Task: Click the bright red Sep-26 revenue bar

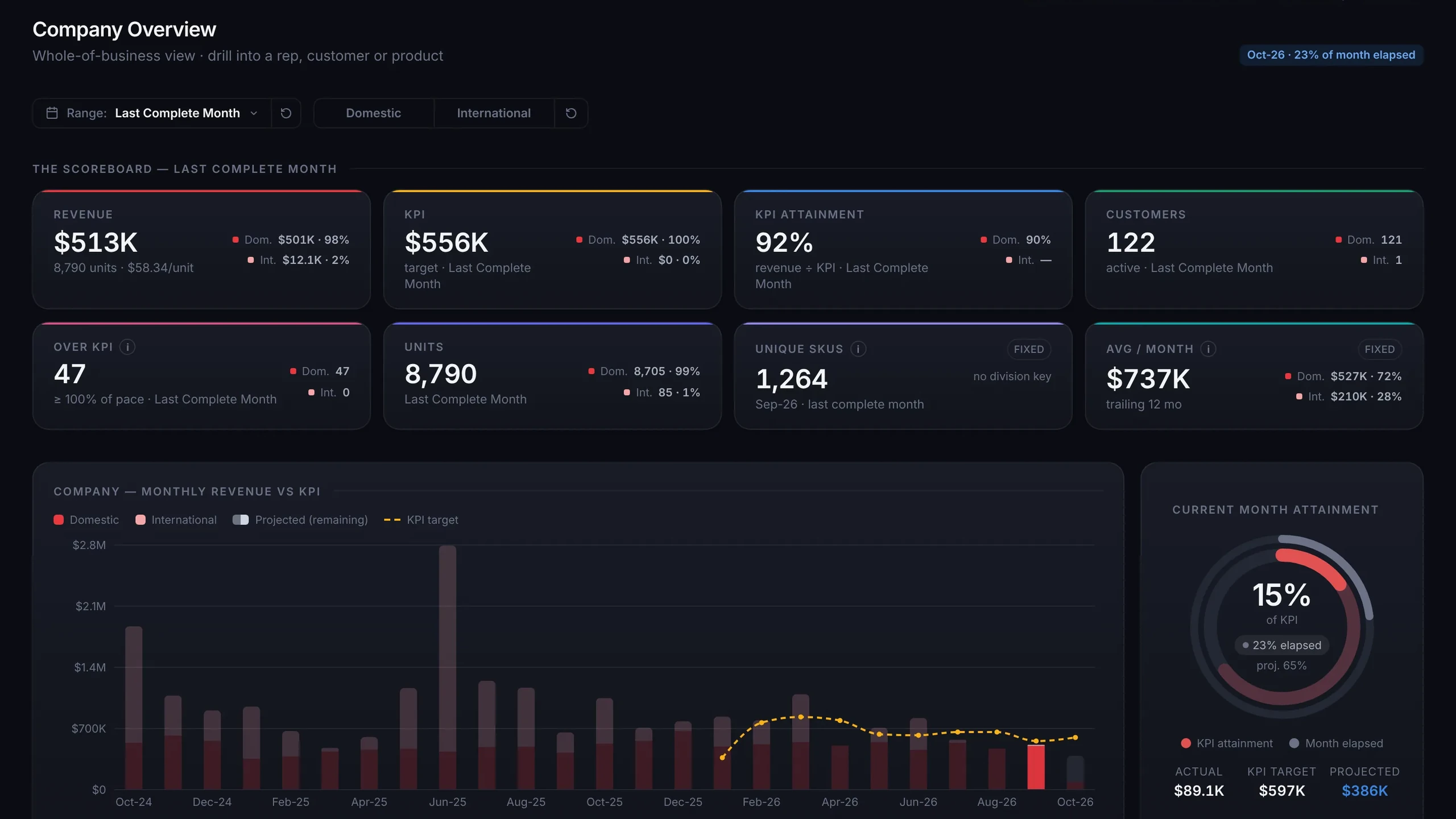Action: [x=1036, y=767]
